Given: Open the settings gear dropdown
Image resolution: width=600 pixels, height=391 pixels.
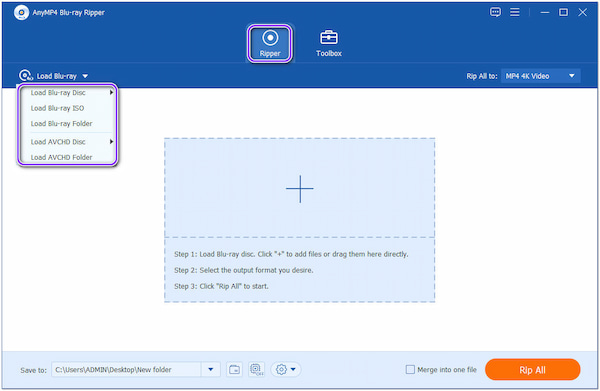Looking at the screenshot, I should [286, 370].
